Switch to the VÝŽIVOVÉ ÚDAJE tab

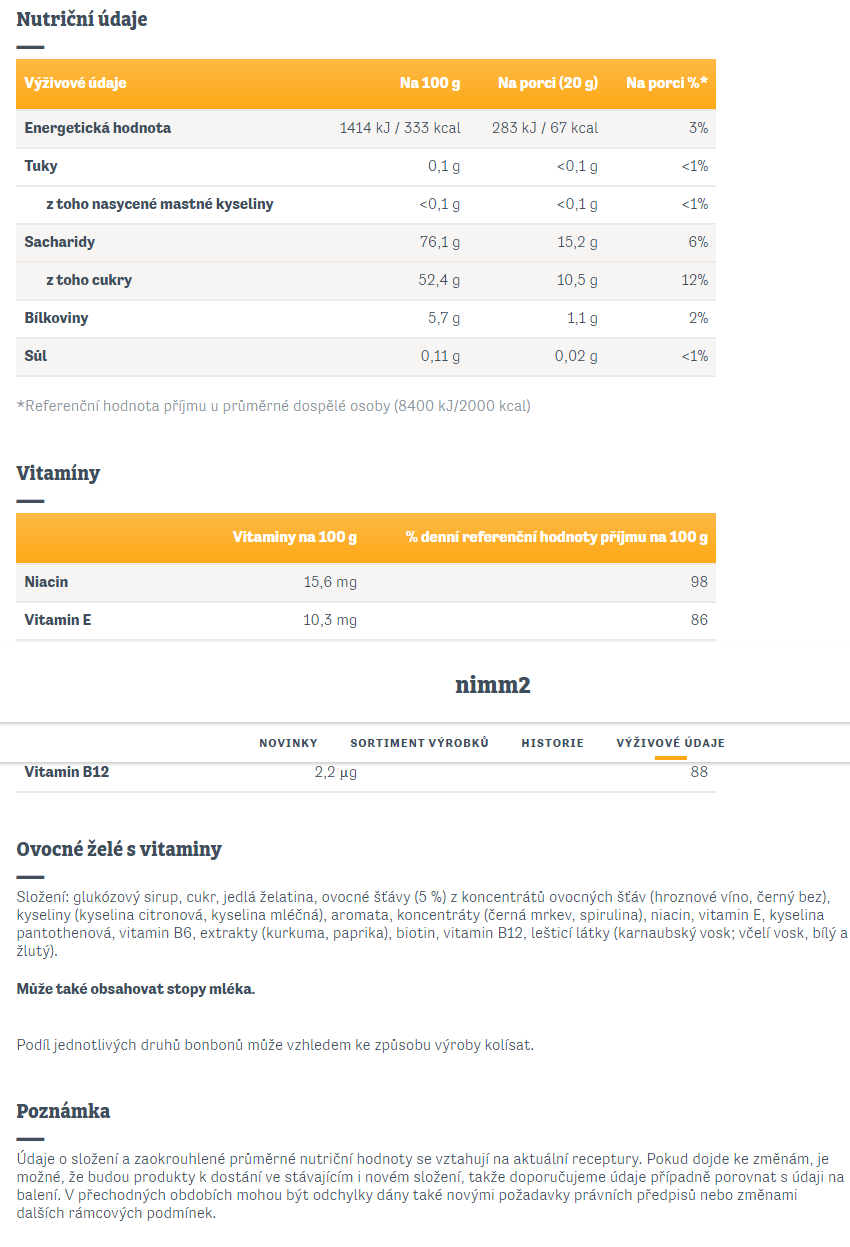coord(670,743)
